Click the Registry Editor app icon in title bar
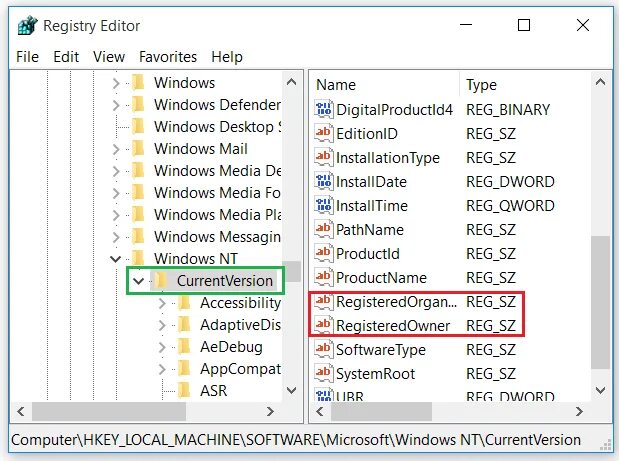 (x=27, y=26)
